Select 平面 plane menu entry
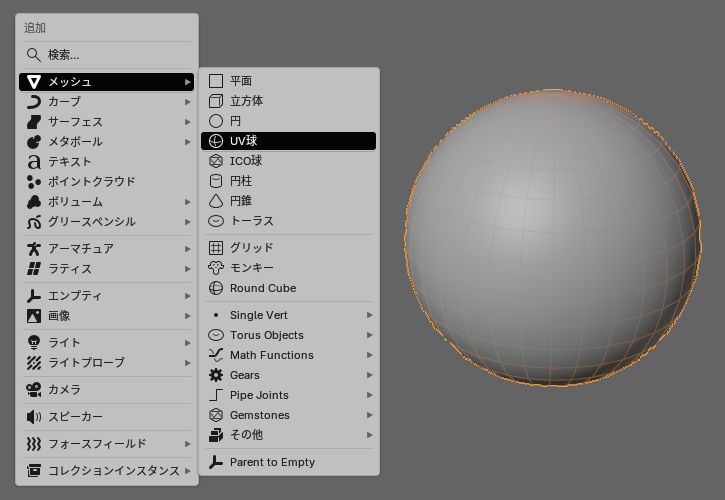725x500 pixels. [241, 81]
